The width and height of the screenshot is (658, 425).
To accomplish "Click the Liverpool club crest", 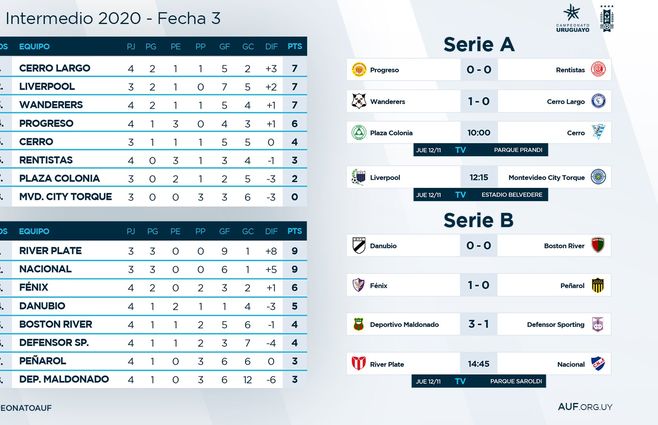I will click(x=358, y=177).
